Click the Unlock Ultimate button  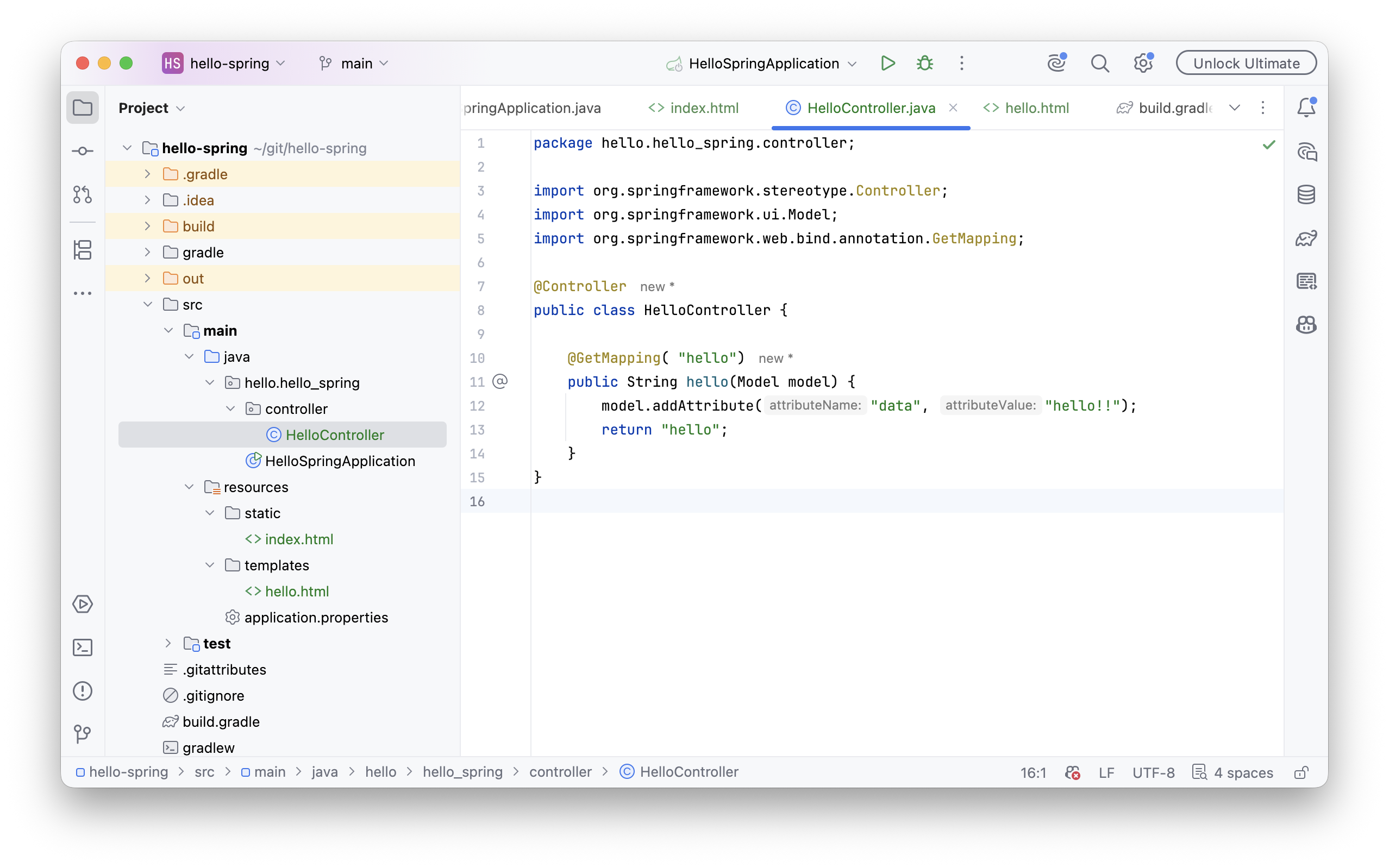pos(1246,63)
